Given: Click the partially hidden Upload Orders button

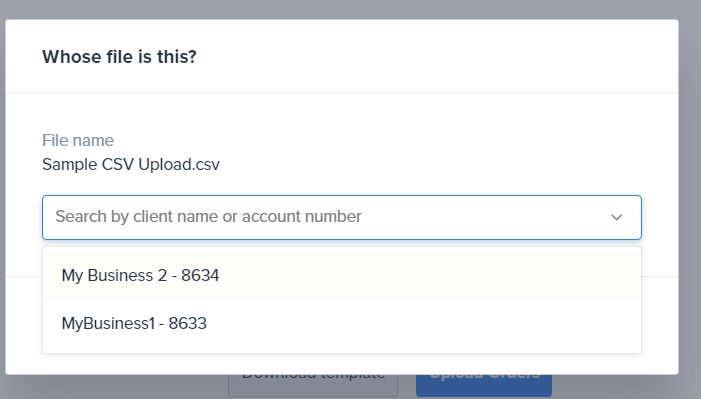Looking at the screenshot, I should (484, 386).
